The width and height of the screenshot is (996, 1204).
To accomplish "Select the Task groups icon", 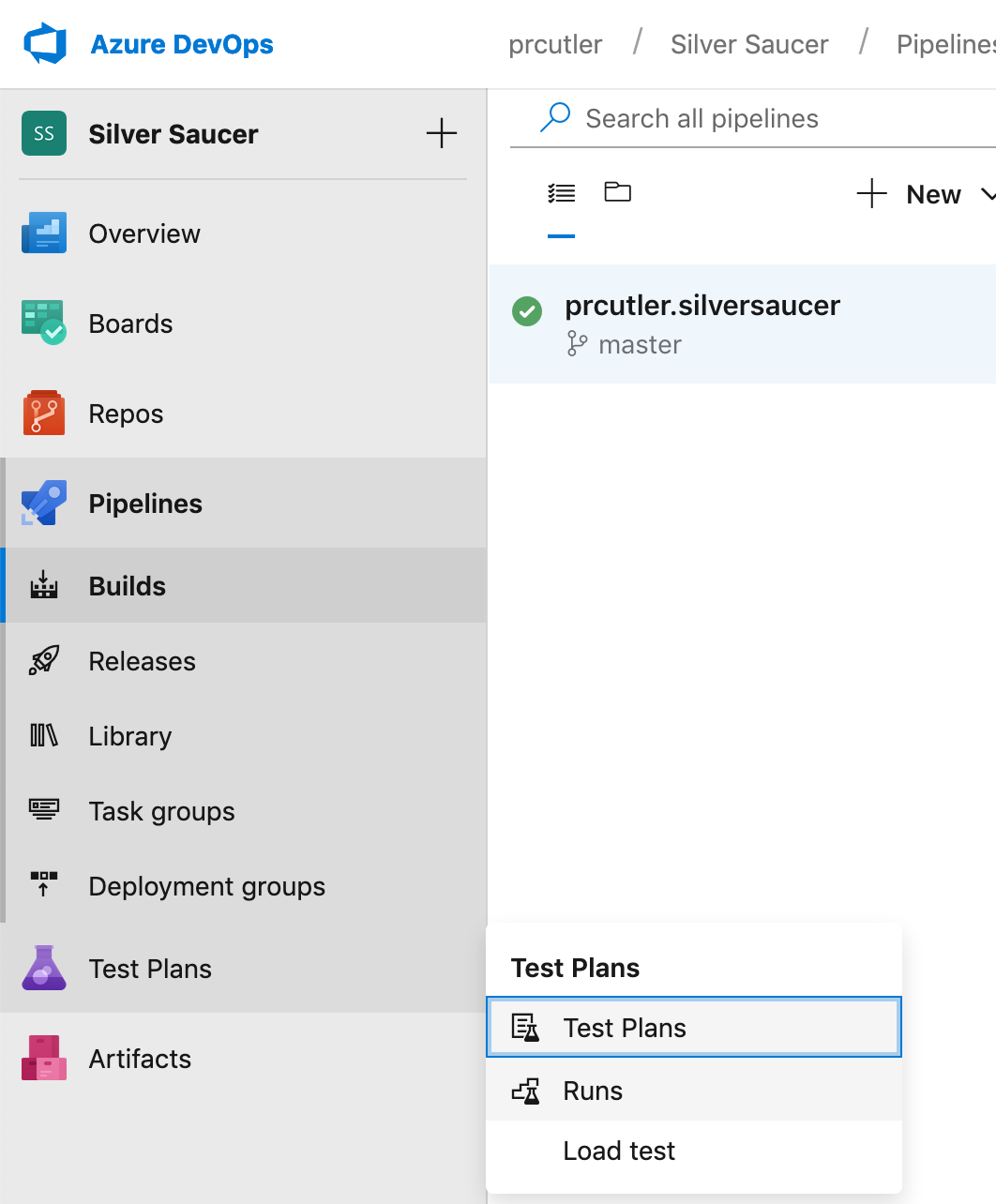I will coord(43,810).
